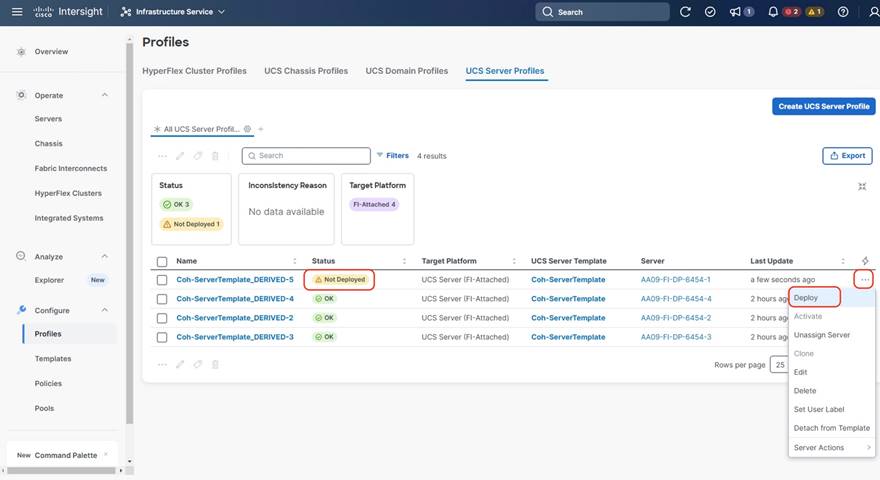Select checkbox for Coh-ServerTemplate_DERIVED-5
Viewport: 880px width, 480px height.
(162, 280)
